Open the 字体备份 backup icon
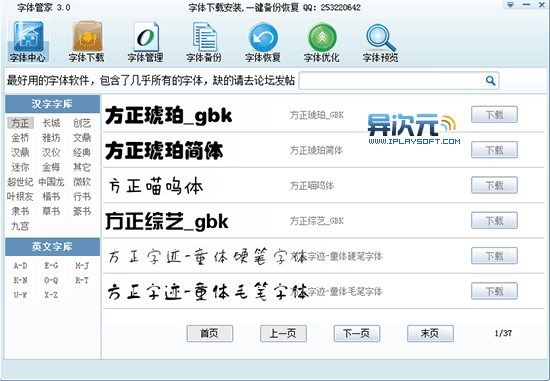550x381 pixels. (204, 41)
